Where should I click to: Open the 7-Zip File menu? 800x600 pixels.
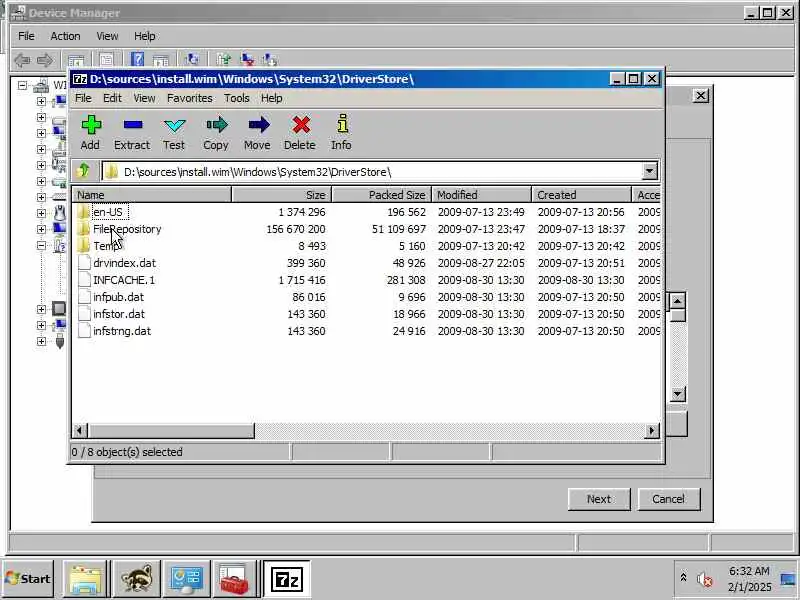[x=83, y=98]
